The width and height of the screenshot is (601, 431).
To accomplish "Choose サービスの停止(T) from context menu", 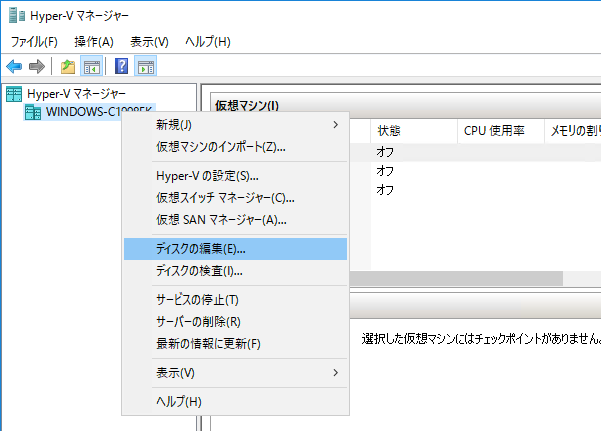I will (x=235, y=299).
